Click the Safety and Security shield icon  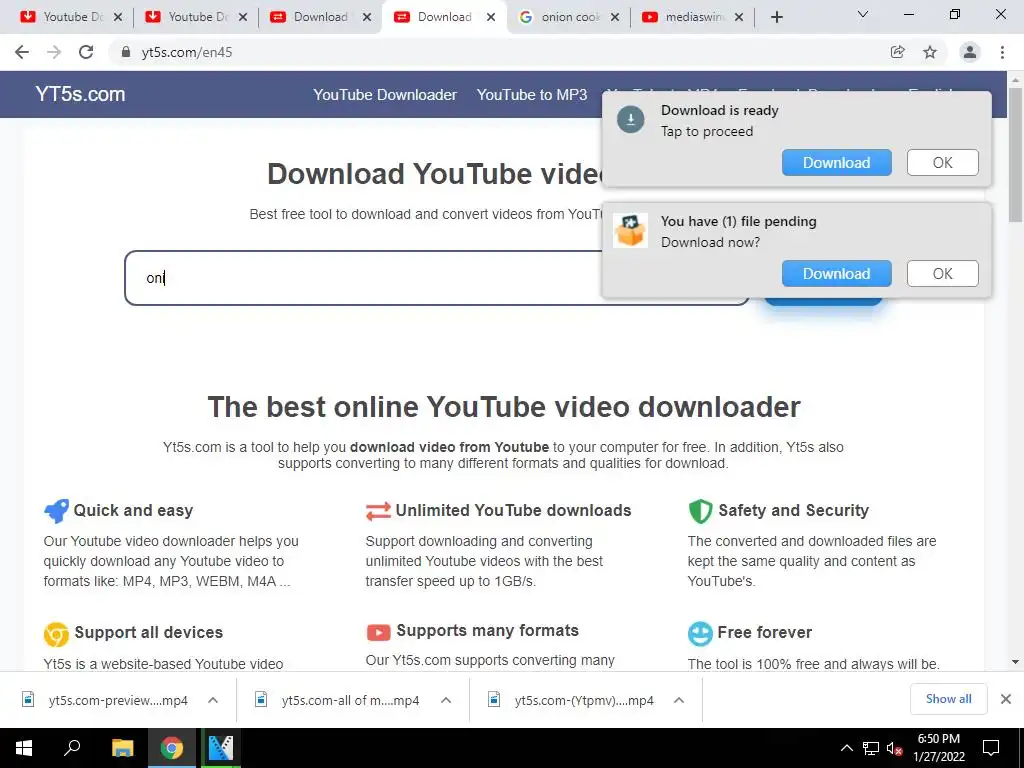click(x=700, y=511)
